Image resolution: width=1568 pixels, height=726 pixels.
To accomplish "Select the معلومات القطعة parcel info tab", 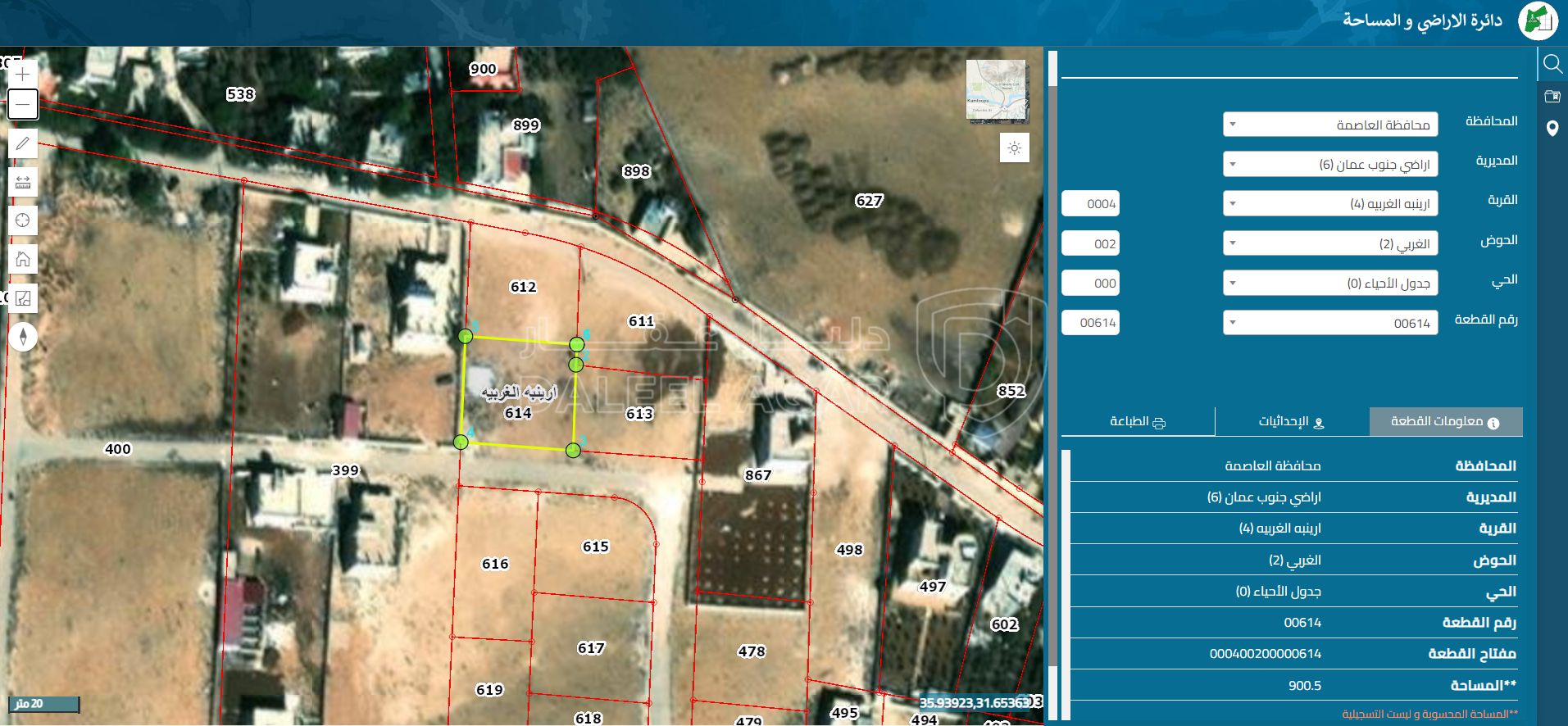I will (1445, 422).
